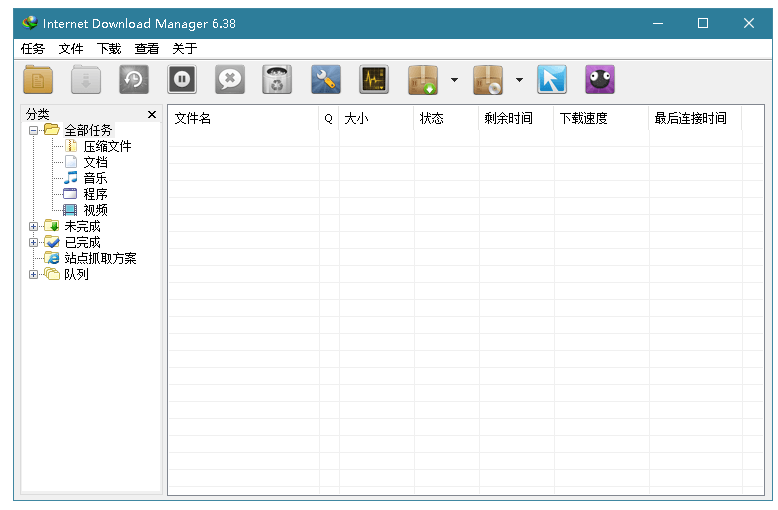The width and height of the screenshot is (778, 510).
Task: Open dropdown arrow beside the disc box icon
Action: coord(519,80)
